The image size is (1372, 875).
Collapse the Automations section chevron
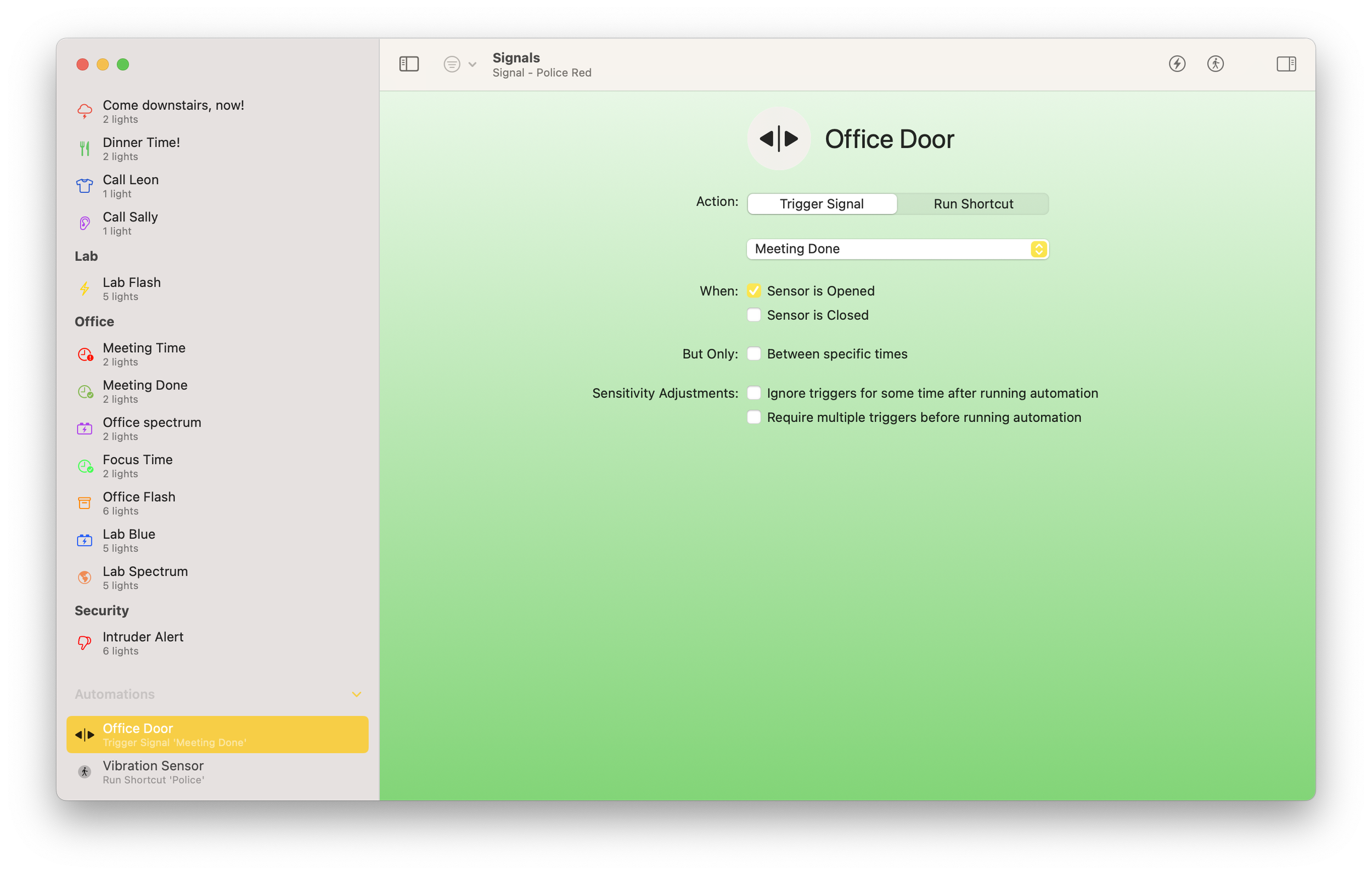point(356,694)
